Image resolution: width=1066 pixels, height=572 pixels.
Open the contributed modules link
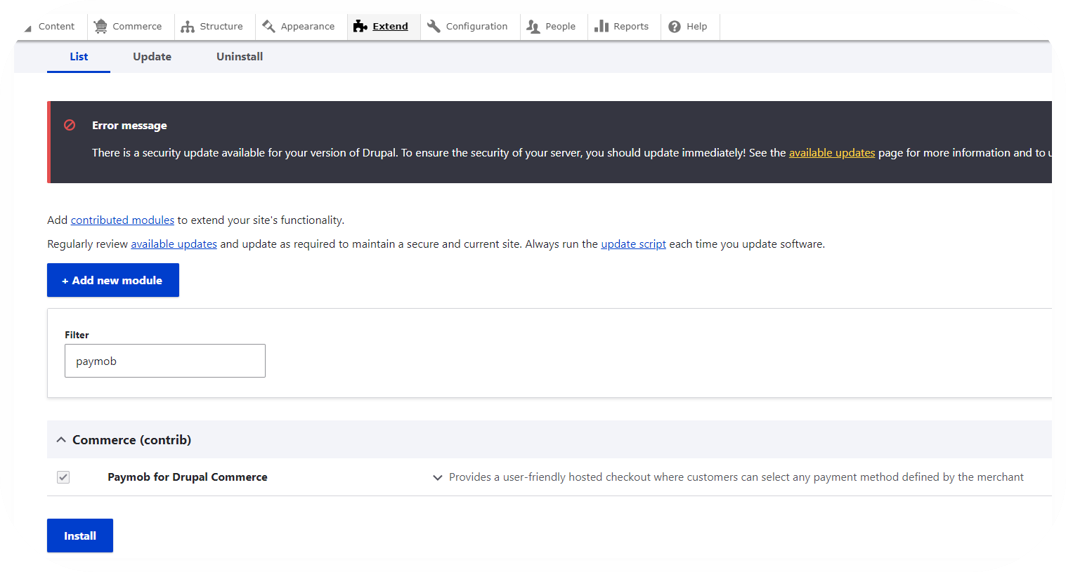click(122, 220)
